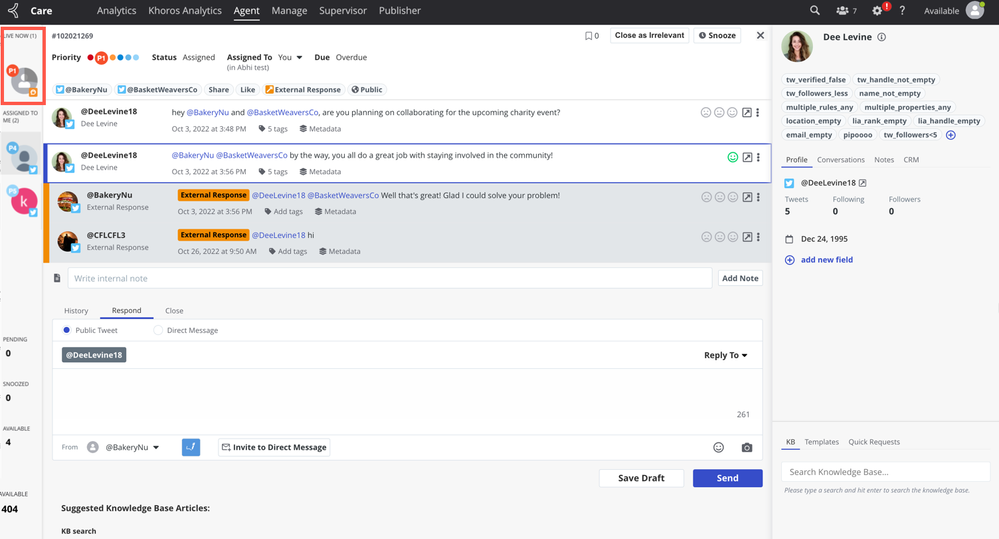Open the emoji picker in reply box

click(x=718, y=447)
